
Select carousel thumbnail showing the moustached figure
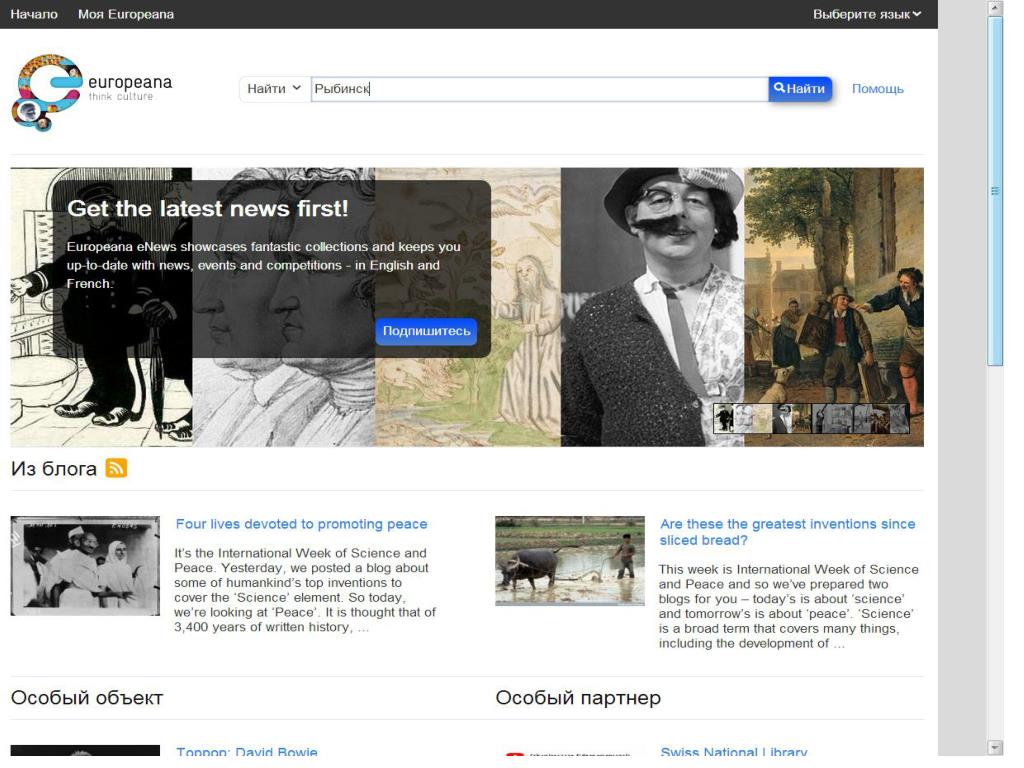[782, 419]
